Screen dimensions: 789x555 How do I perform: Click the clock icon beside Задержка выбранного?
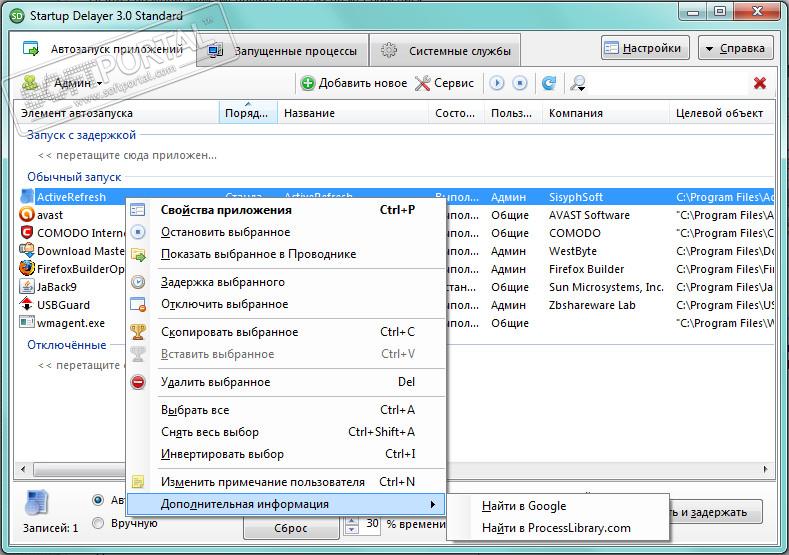click(138, 282)
